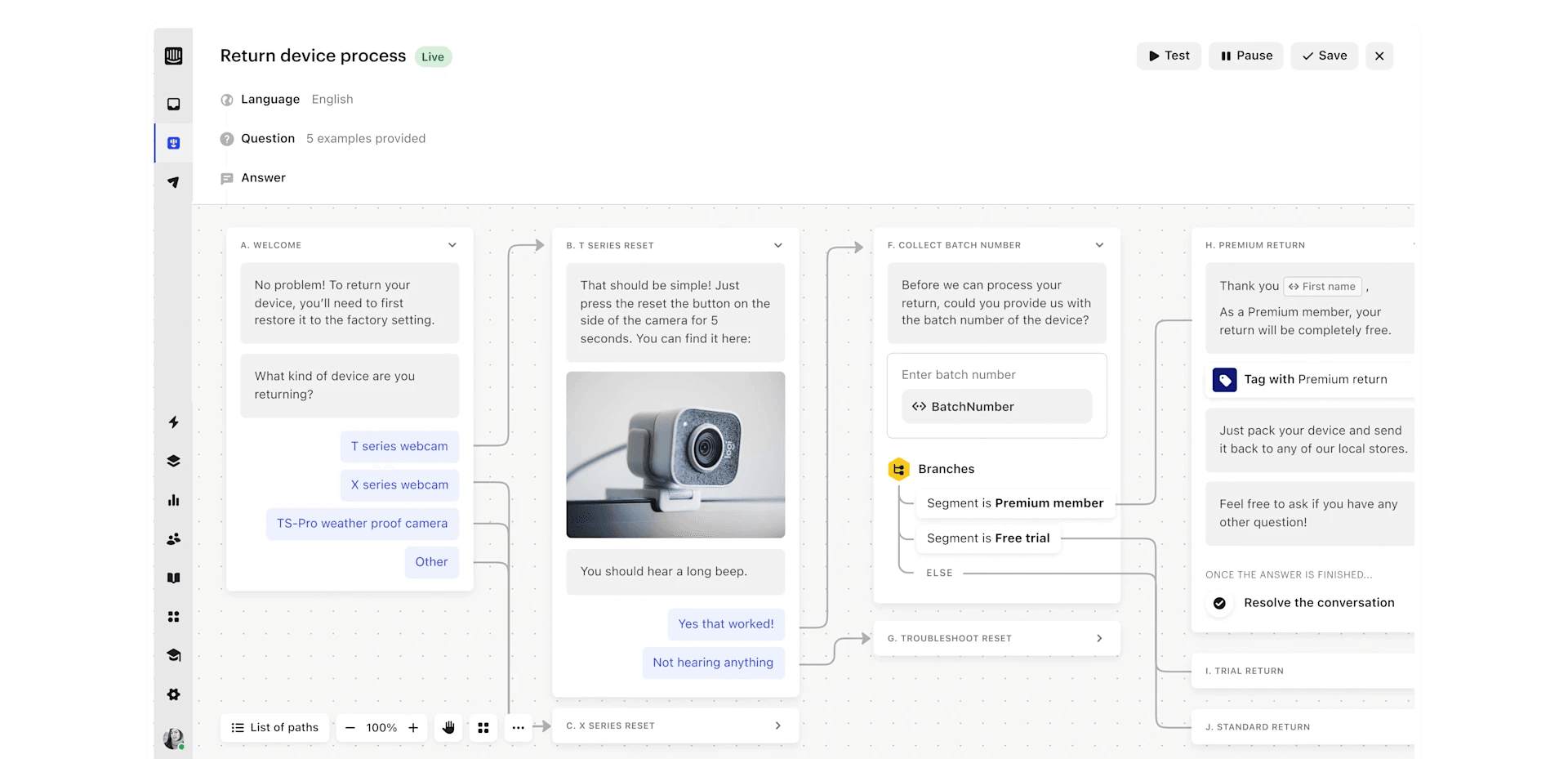Open the articles book icon
Viewport: 1568px width, 759px height.
[173, 578]
